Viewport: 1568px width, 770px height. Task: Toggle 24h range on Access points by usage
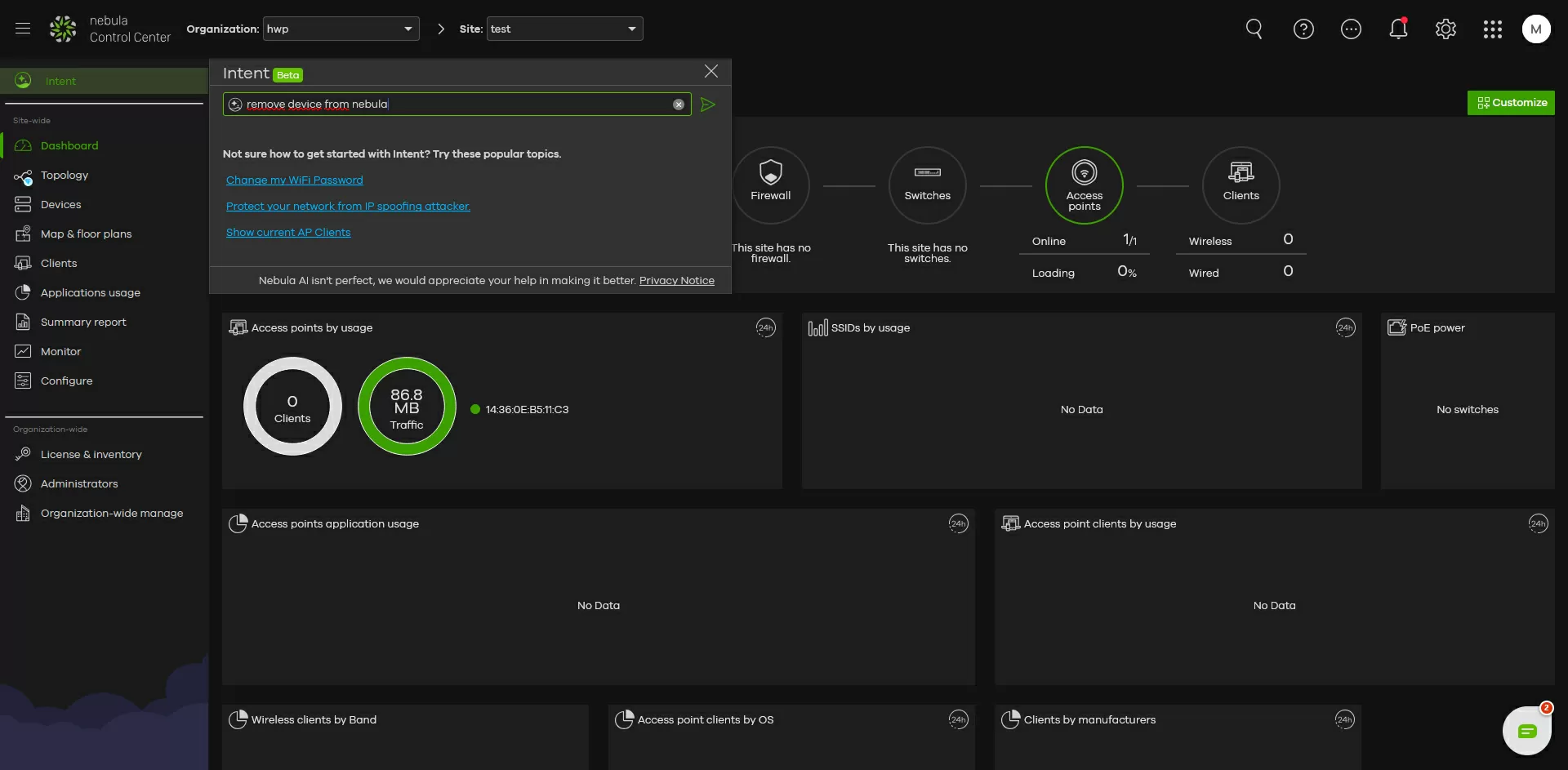[764, 327]
